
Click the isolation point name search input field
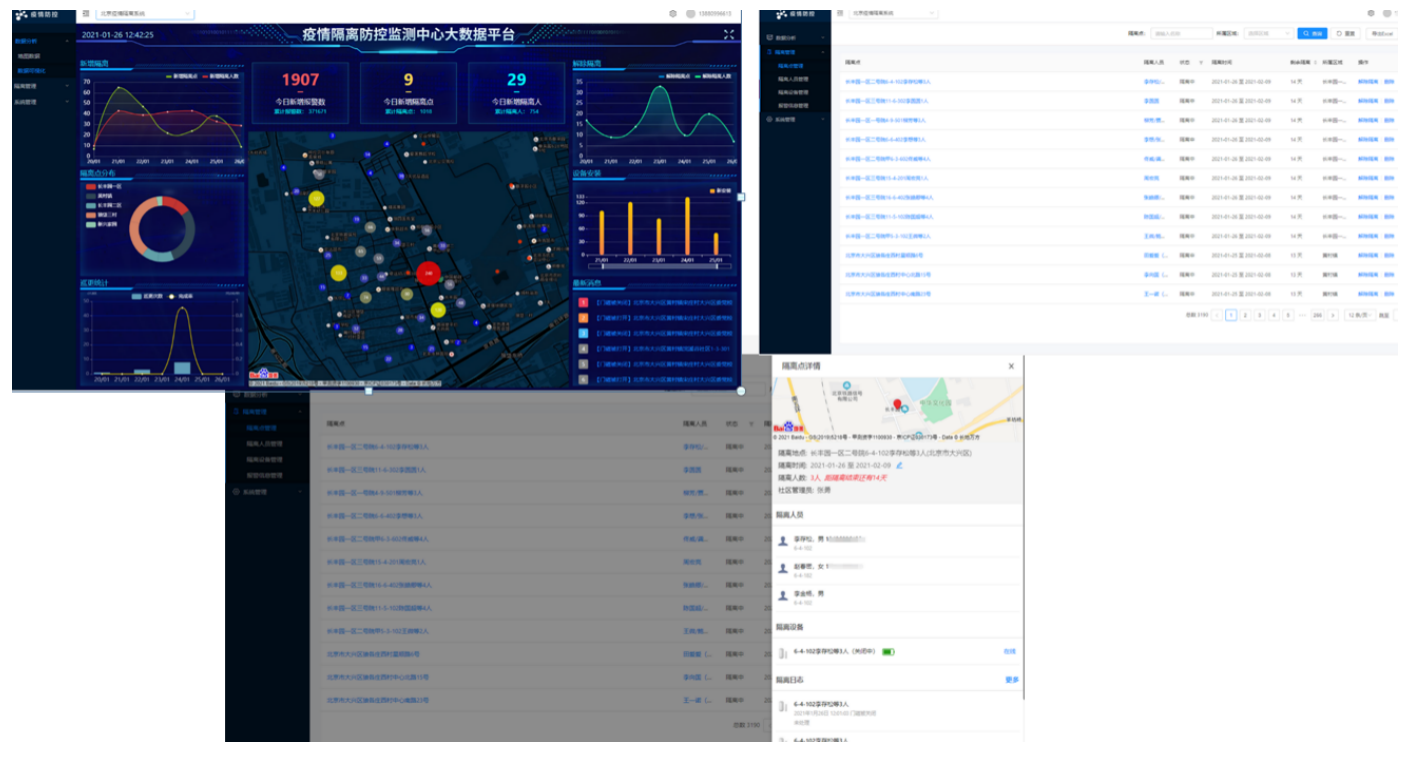pos(1180,33)
